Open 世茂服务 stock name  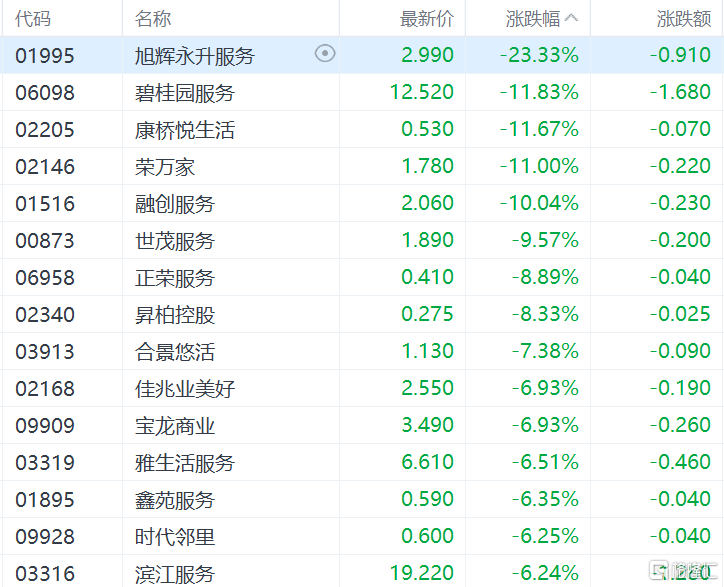click(x=175, y=241)
